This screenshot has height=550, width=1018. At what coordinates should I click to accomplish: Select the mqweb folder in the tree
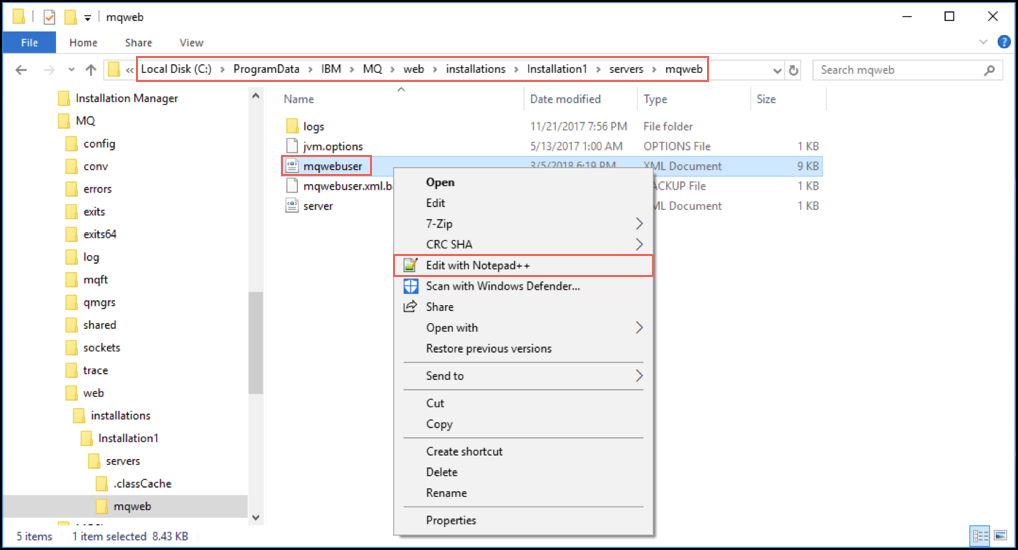[132, 506]
